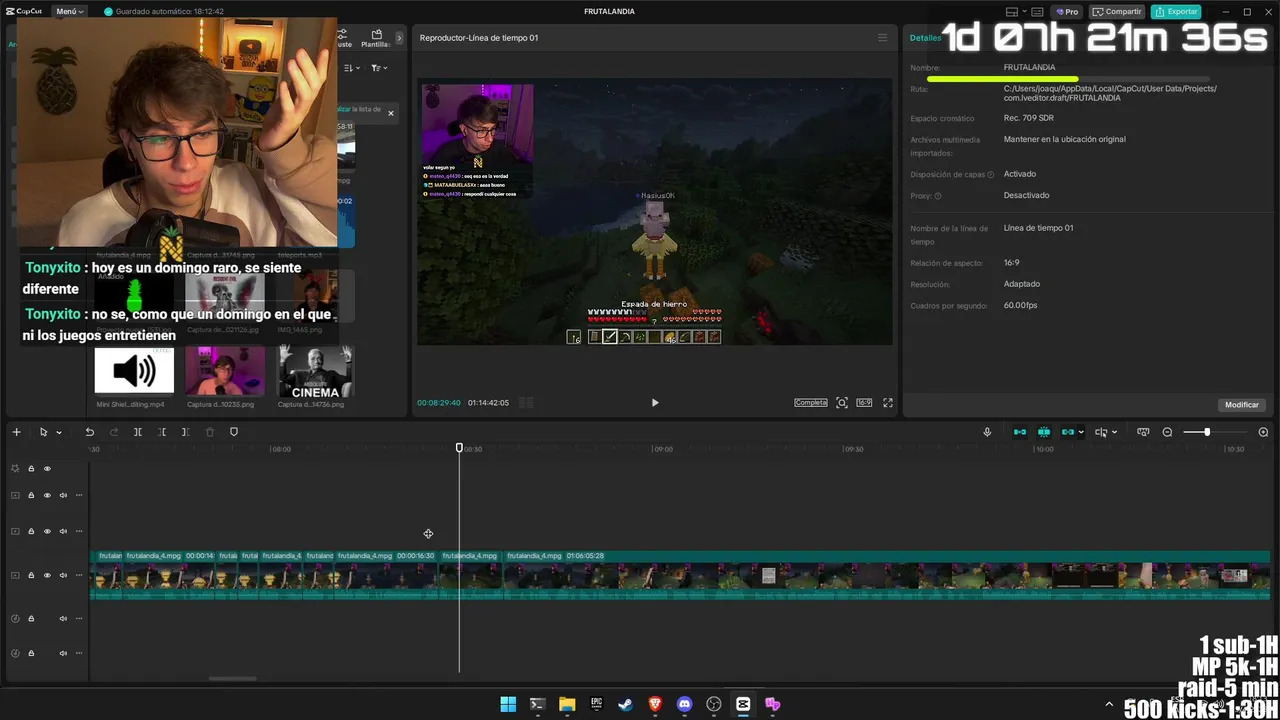Image resolution: width=1280 pixels, height=720 pixels.
Task: Click the icon left of timeline zoom out
Action: [x=1143, y=432]
